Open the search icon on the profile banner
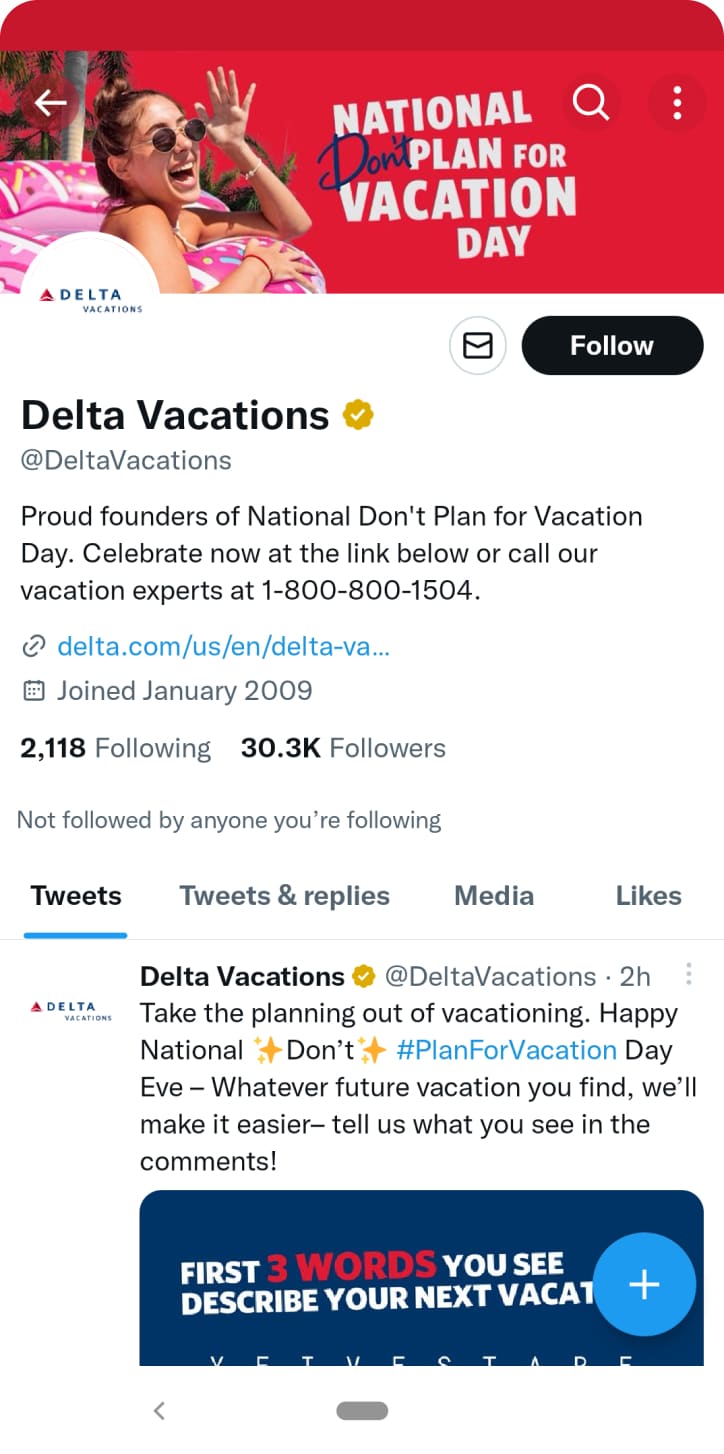Viewport: 724px width, 1454px height. [590, 103]
